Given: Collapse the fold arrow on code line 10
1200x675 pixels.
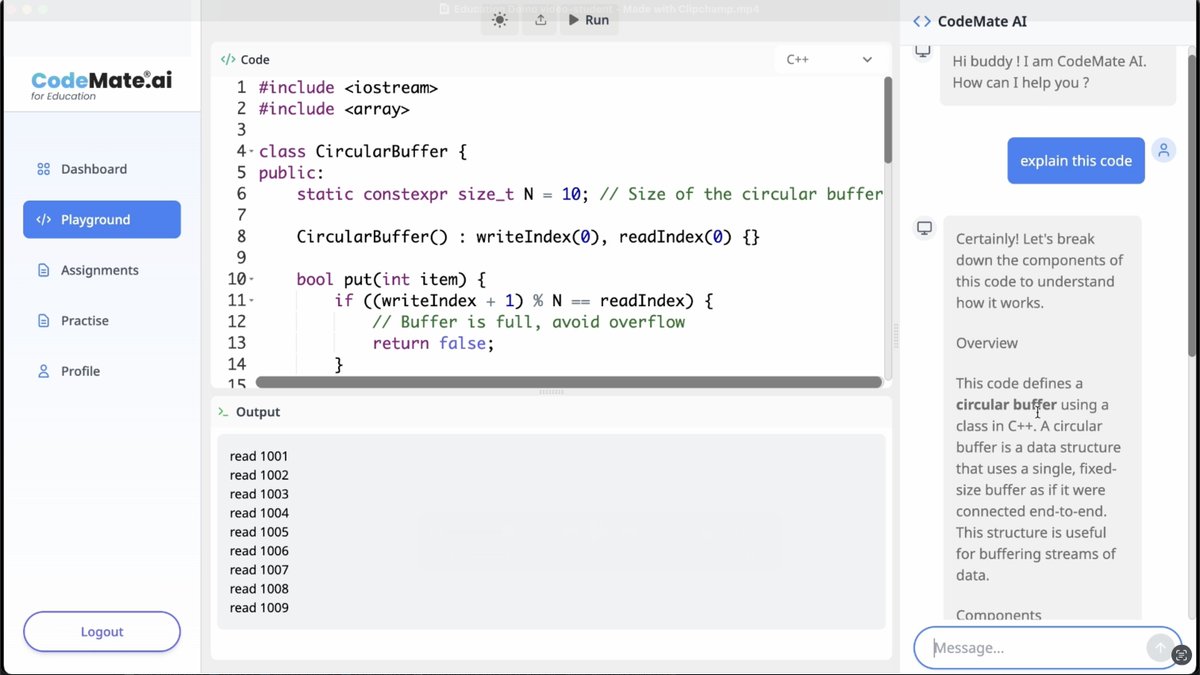Looking at the screenshot, I should [251, 279].
